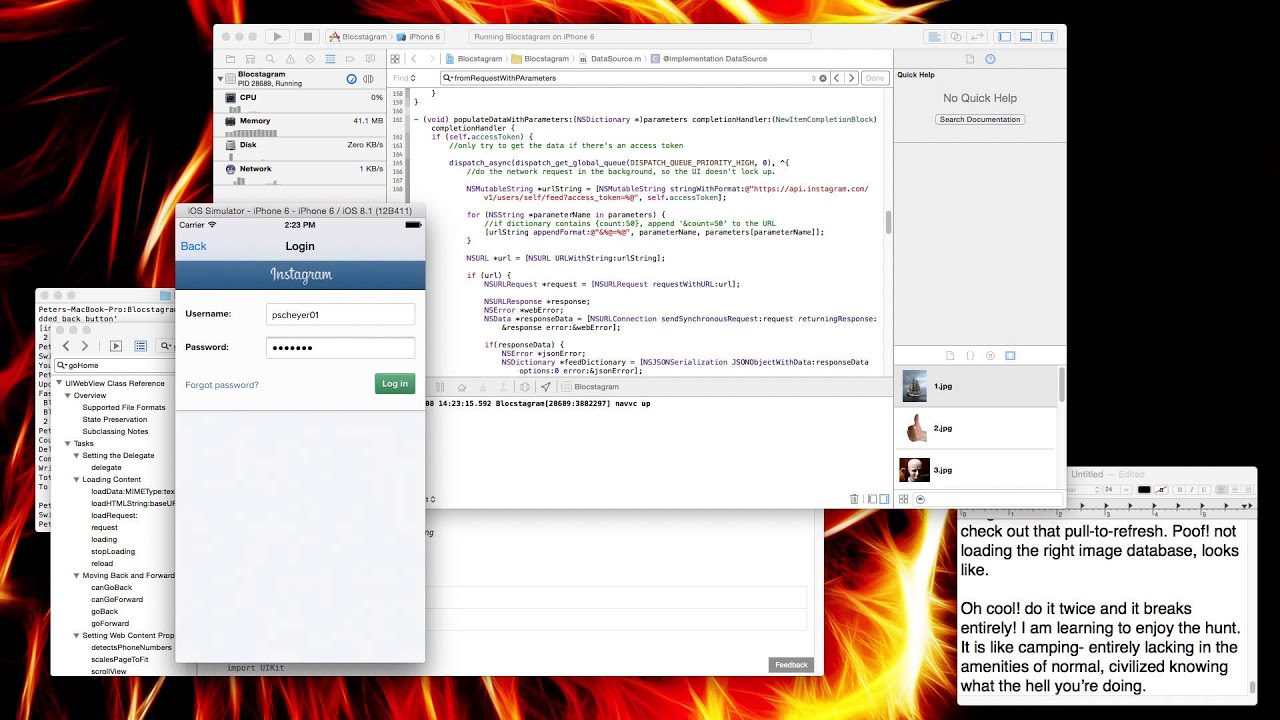Collapse Setting the Delegate group
1280x720 pixels.
[x=77, y=455]
